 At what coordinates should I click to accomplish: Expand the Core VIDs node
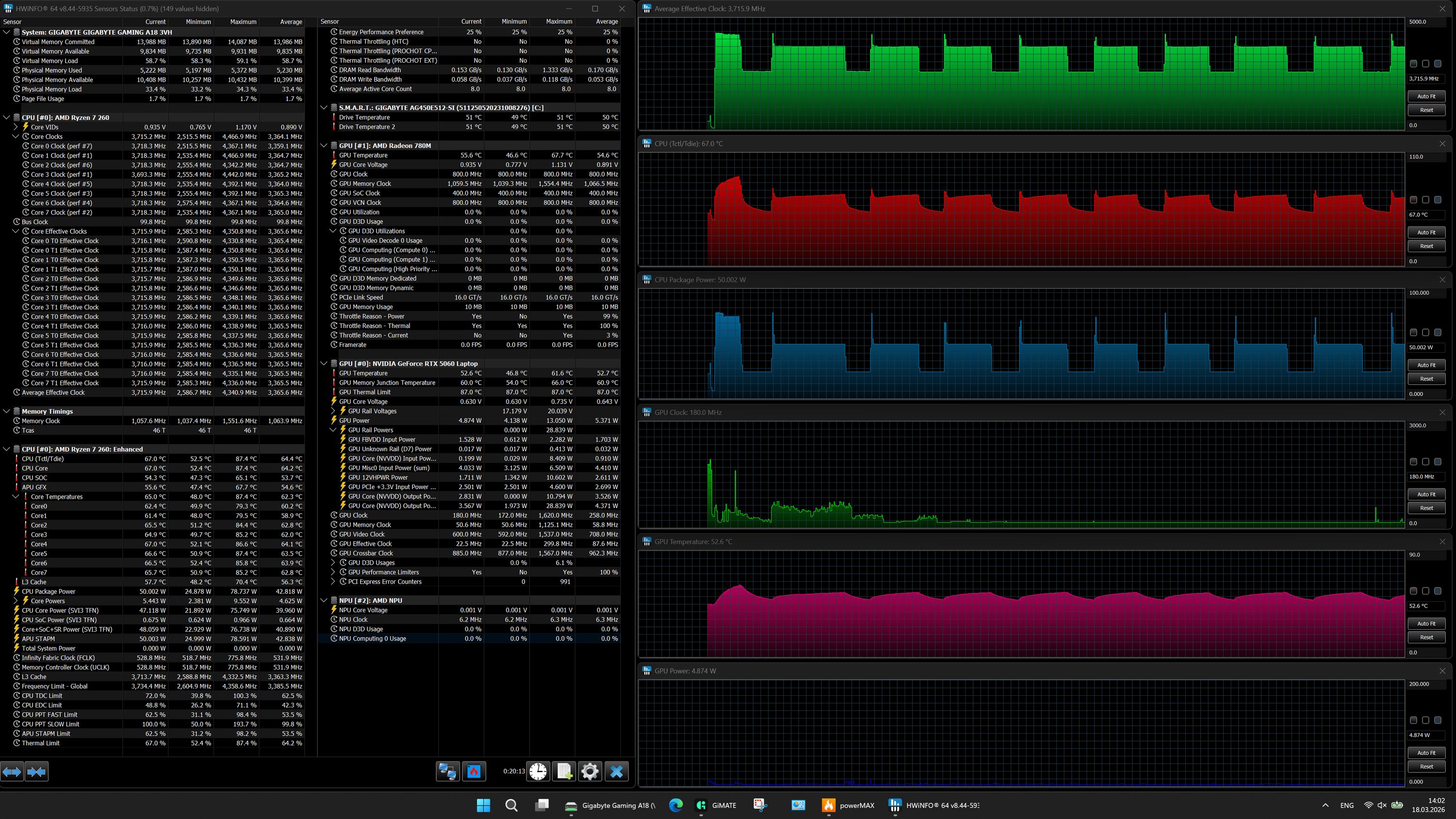coord(16,127)
